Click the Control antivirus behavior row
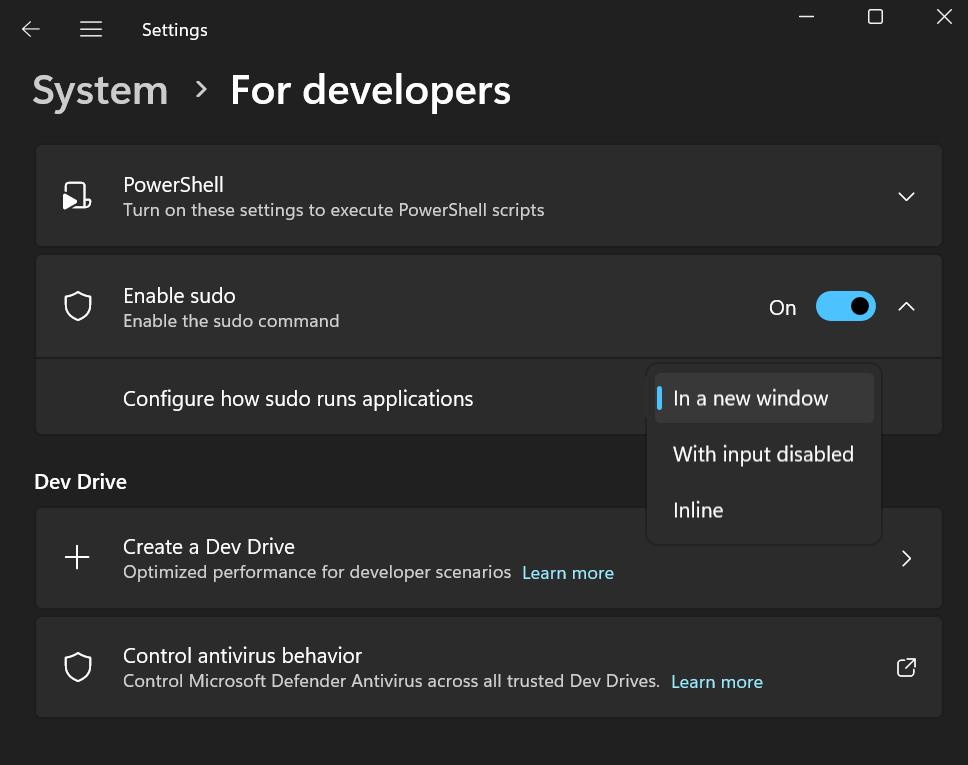The image size is (968, 765). [x=400, y=667]
